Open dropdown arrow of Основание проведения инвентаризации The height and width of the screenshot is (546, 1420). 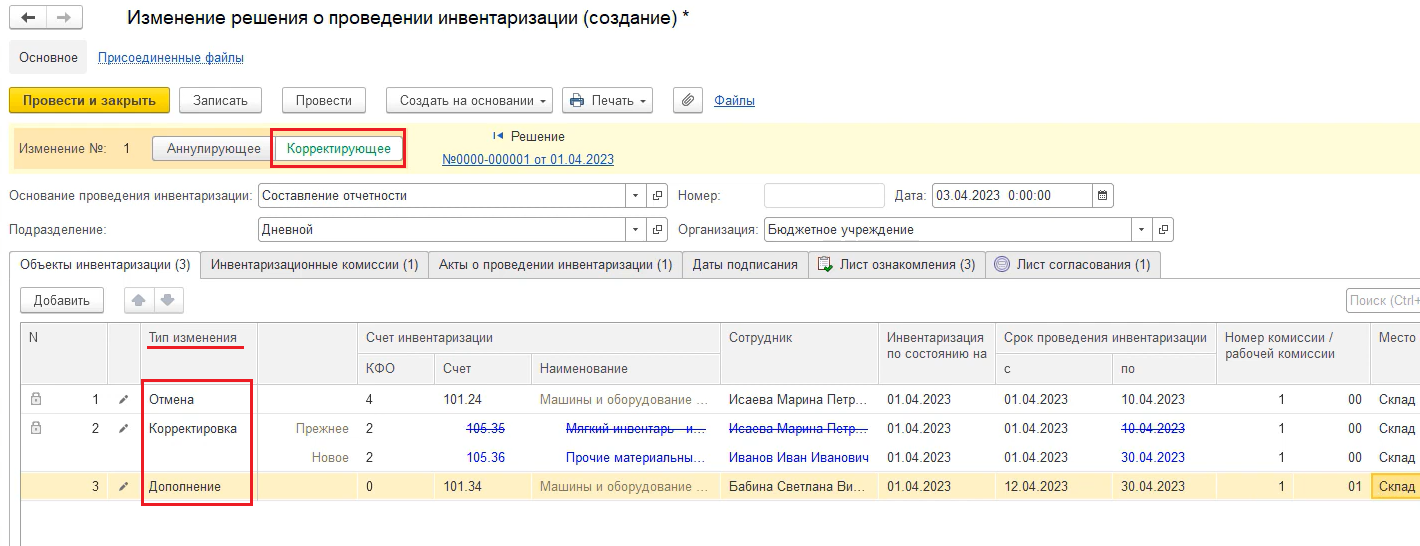point(636,196)
